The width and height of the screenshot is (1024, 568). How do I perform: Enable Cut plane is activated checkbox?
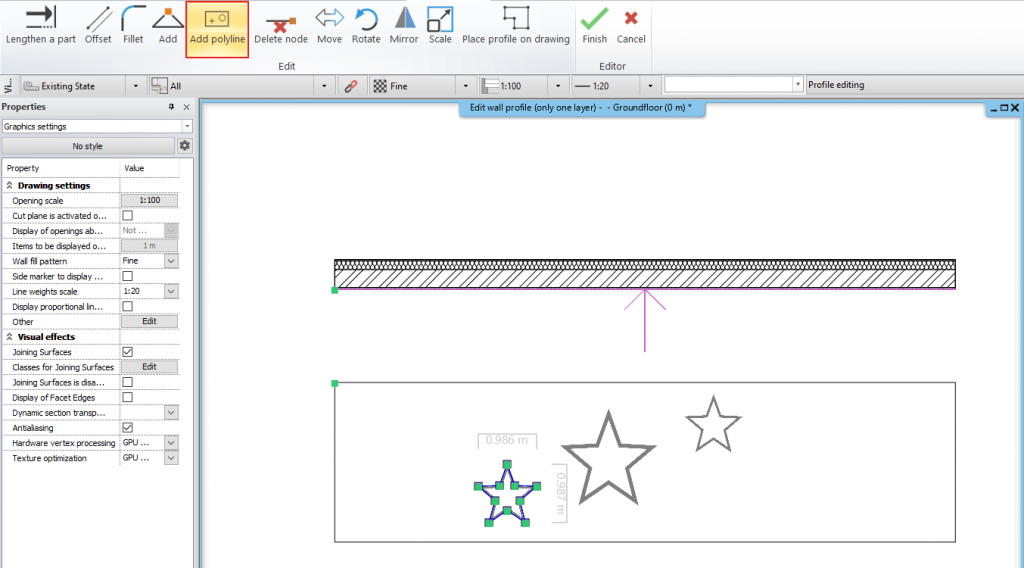click(x=127, y=216)
